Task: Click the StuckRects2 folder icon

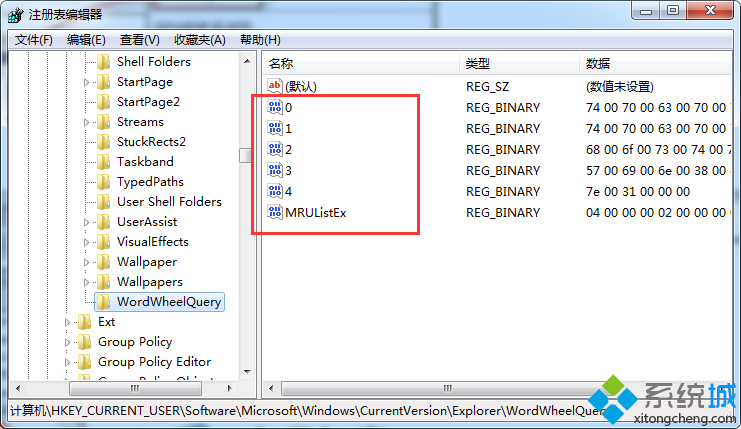Action: point(103,142)
